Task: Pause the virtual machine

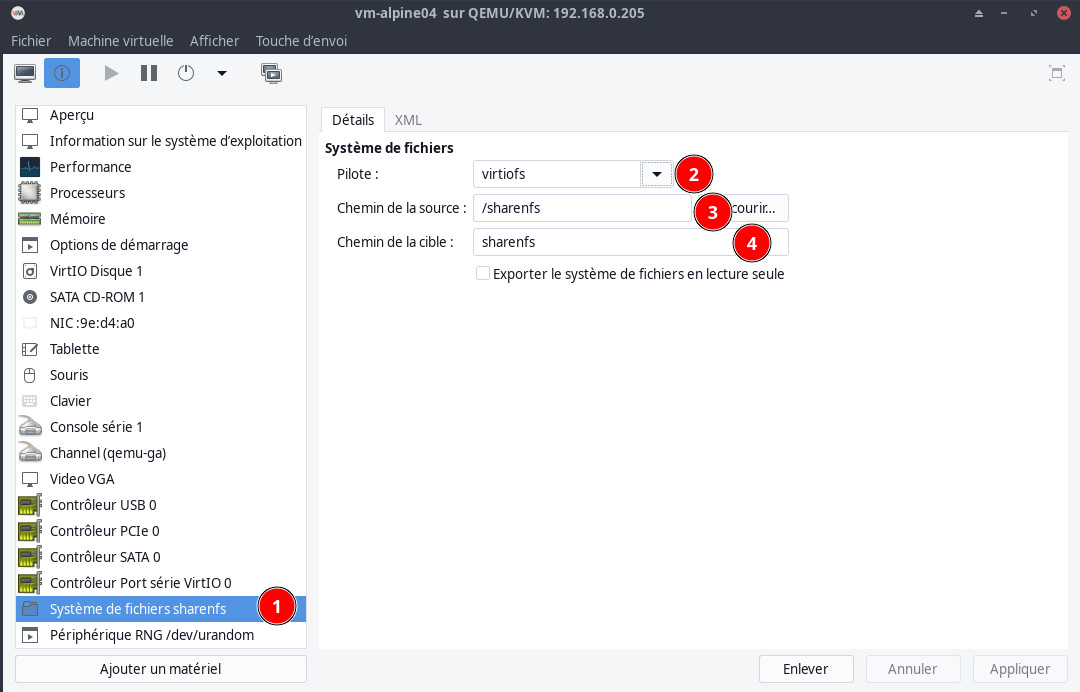Action: (149, 73)
